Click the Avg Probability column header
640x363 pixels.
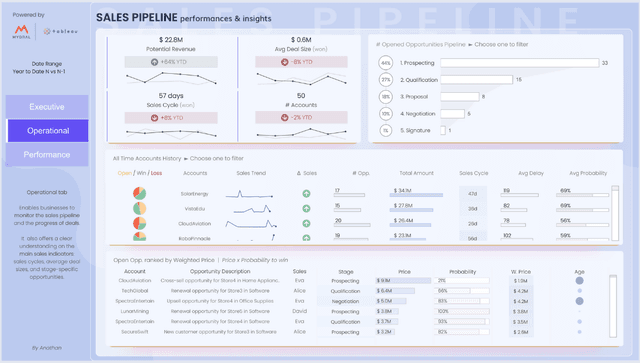588,173
